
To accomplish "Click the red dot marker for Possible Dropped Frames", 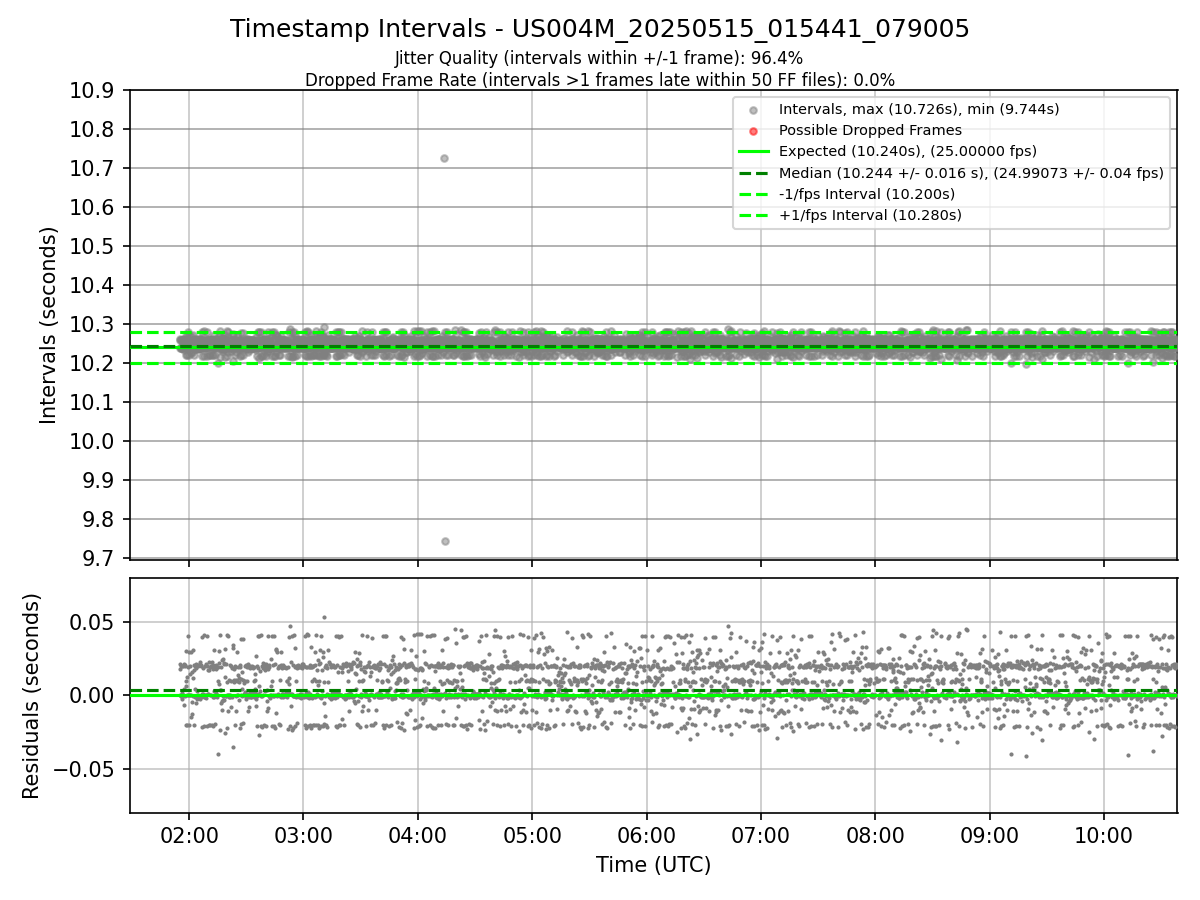I will click(x=753, y=131).
